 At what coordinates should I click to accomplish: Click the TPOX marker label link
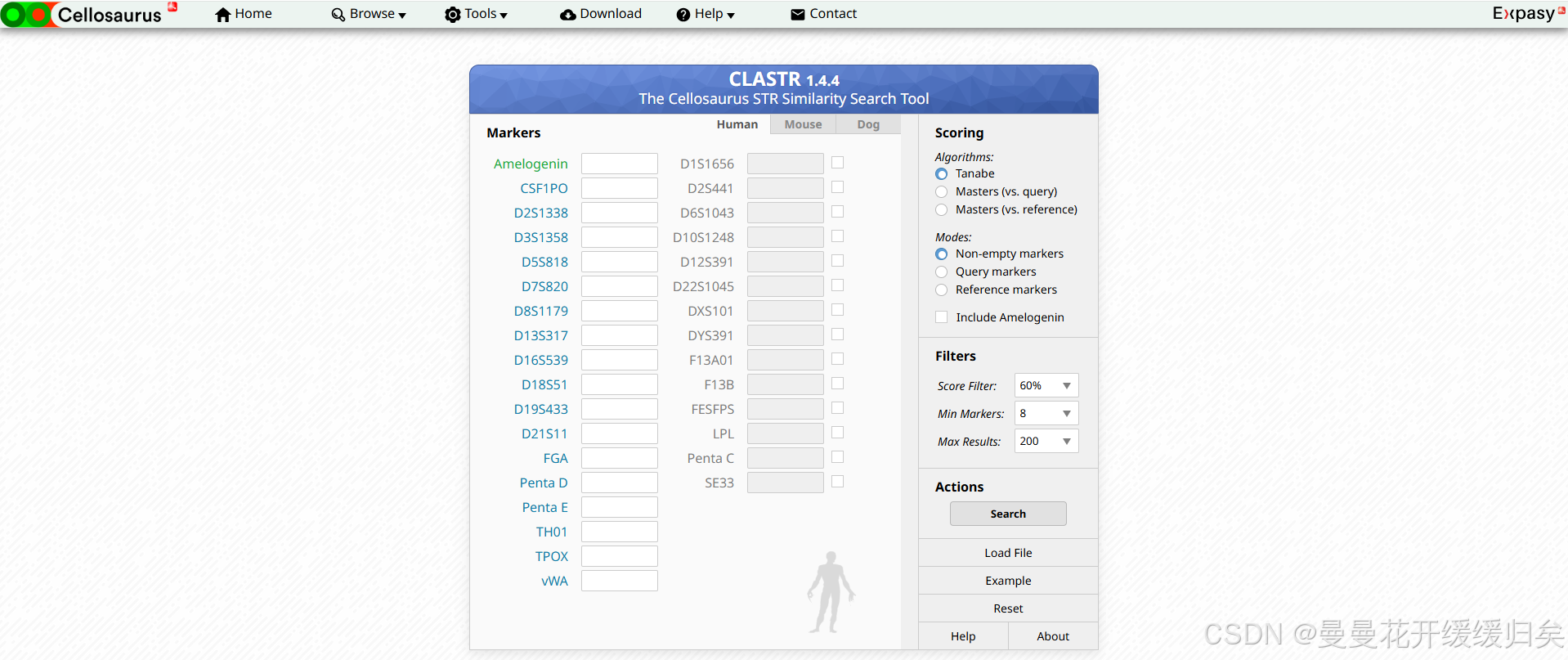point(552,556)
